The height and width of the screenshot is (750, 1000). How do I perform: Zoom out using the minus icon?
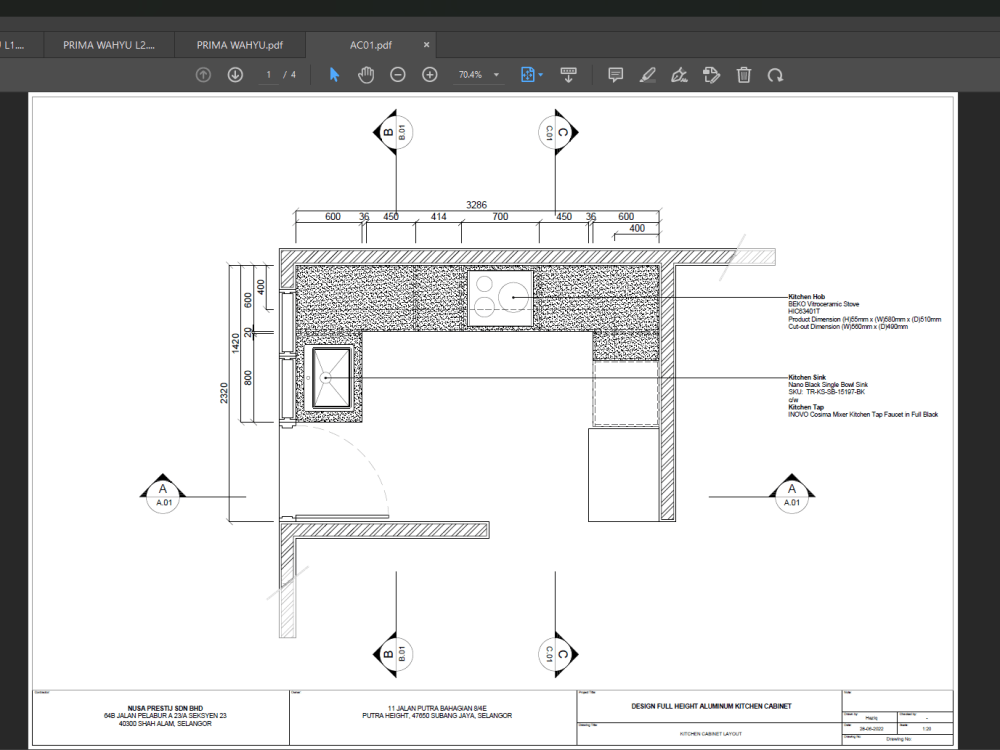coord(398,74)
